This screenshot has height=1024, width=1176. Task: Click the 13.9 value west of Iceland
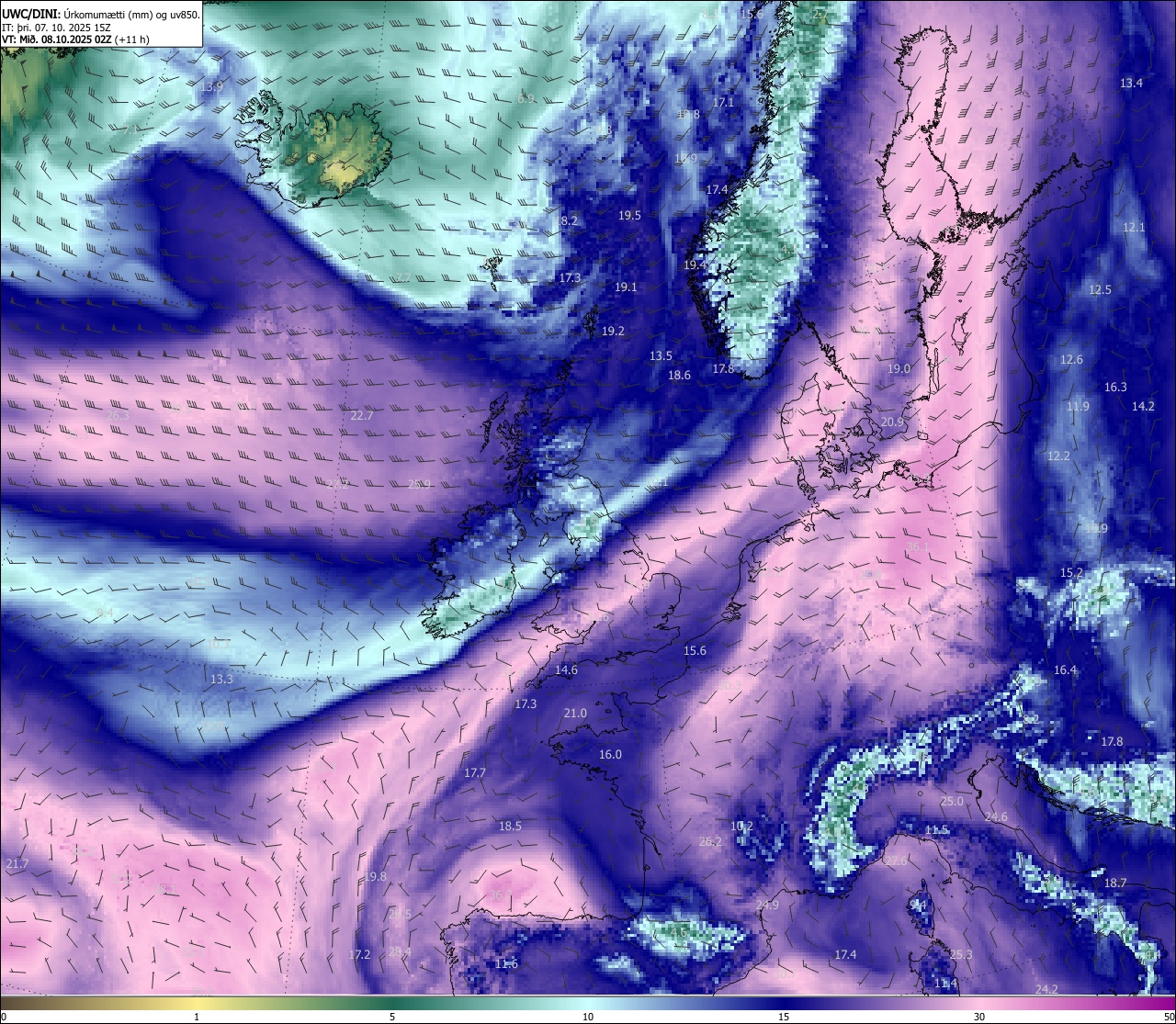coord(212,86)
